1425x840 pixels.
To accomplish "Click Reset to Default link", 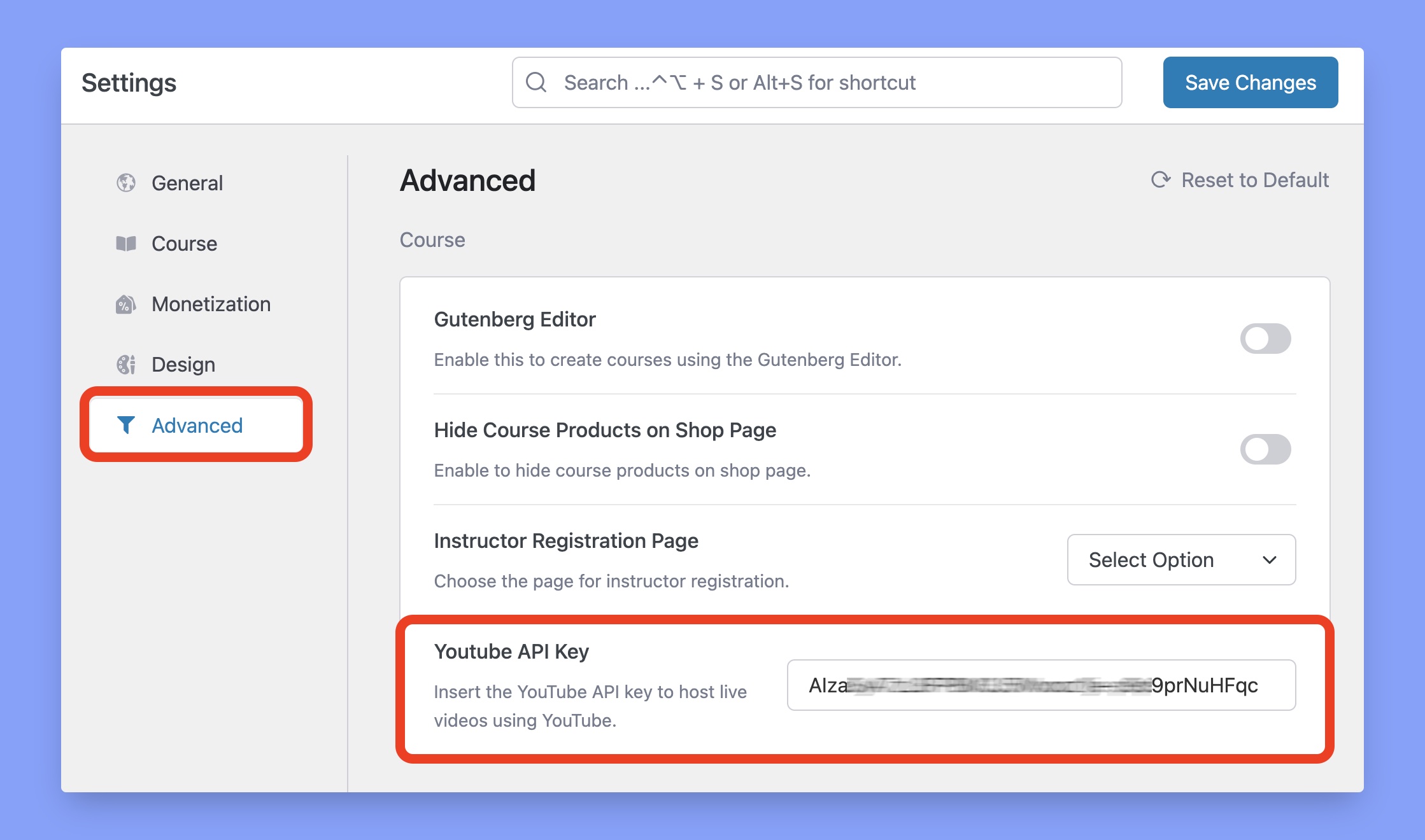I will (1243, 180).
